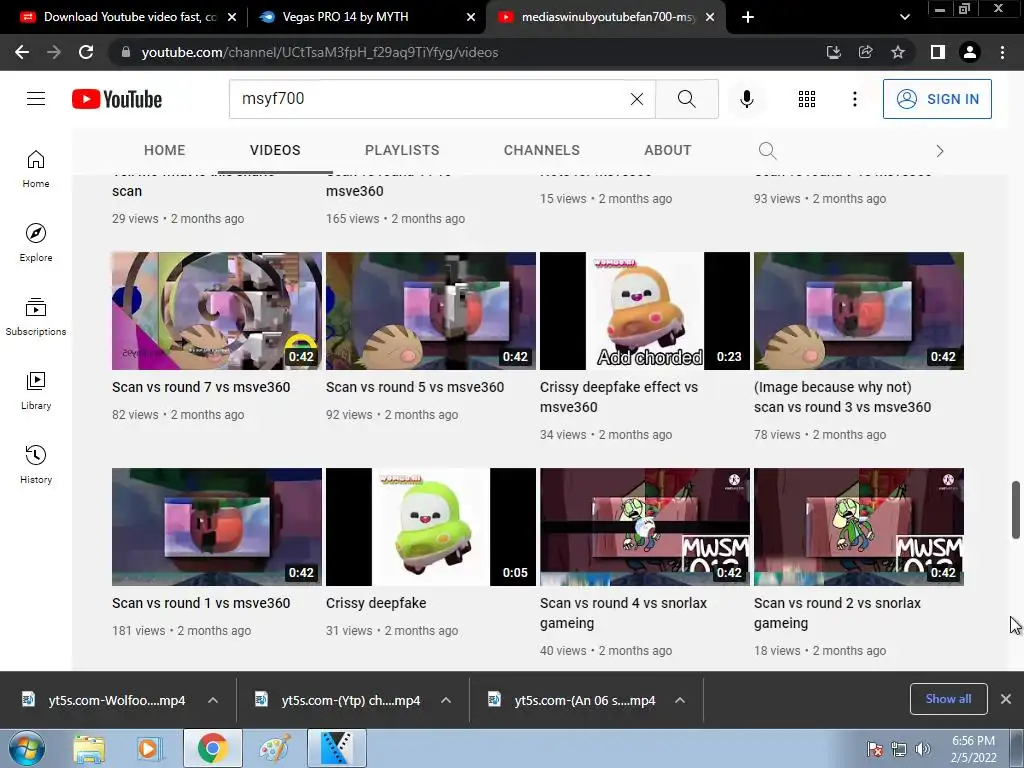Open the ABOUT tab

[x=667, y=150]
